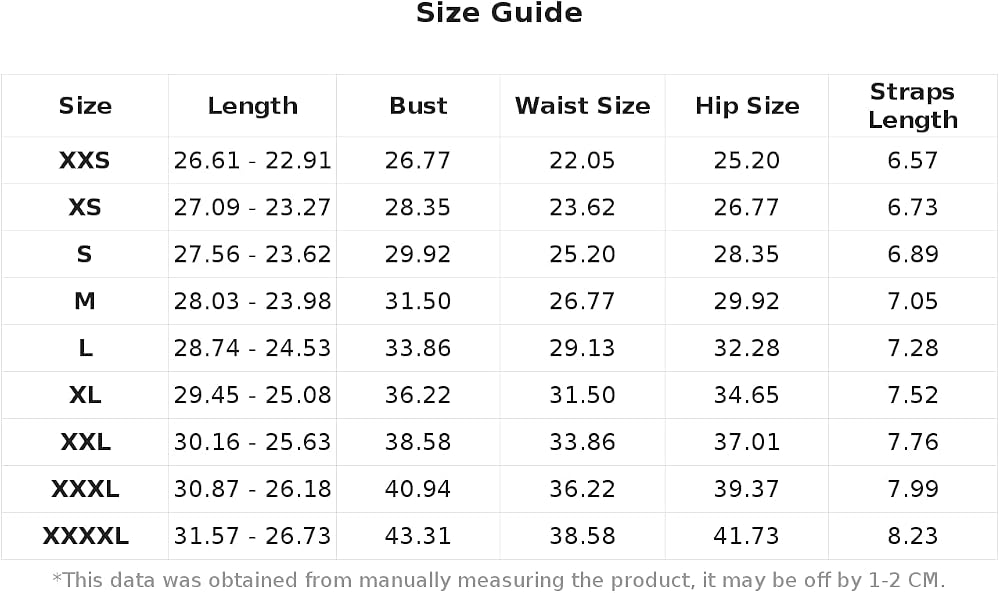The width and height of the screenshot is (1000, 593).
Task: Click waist size value 33.86 in XXL row
Action: point(582,442)
